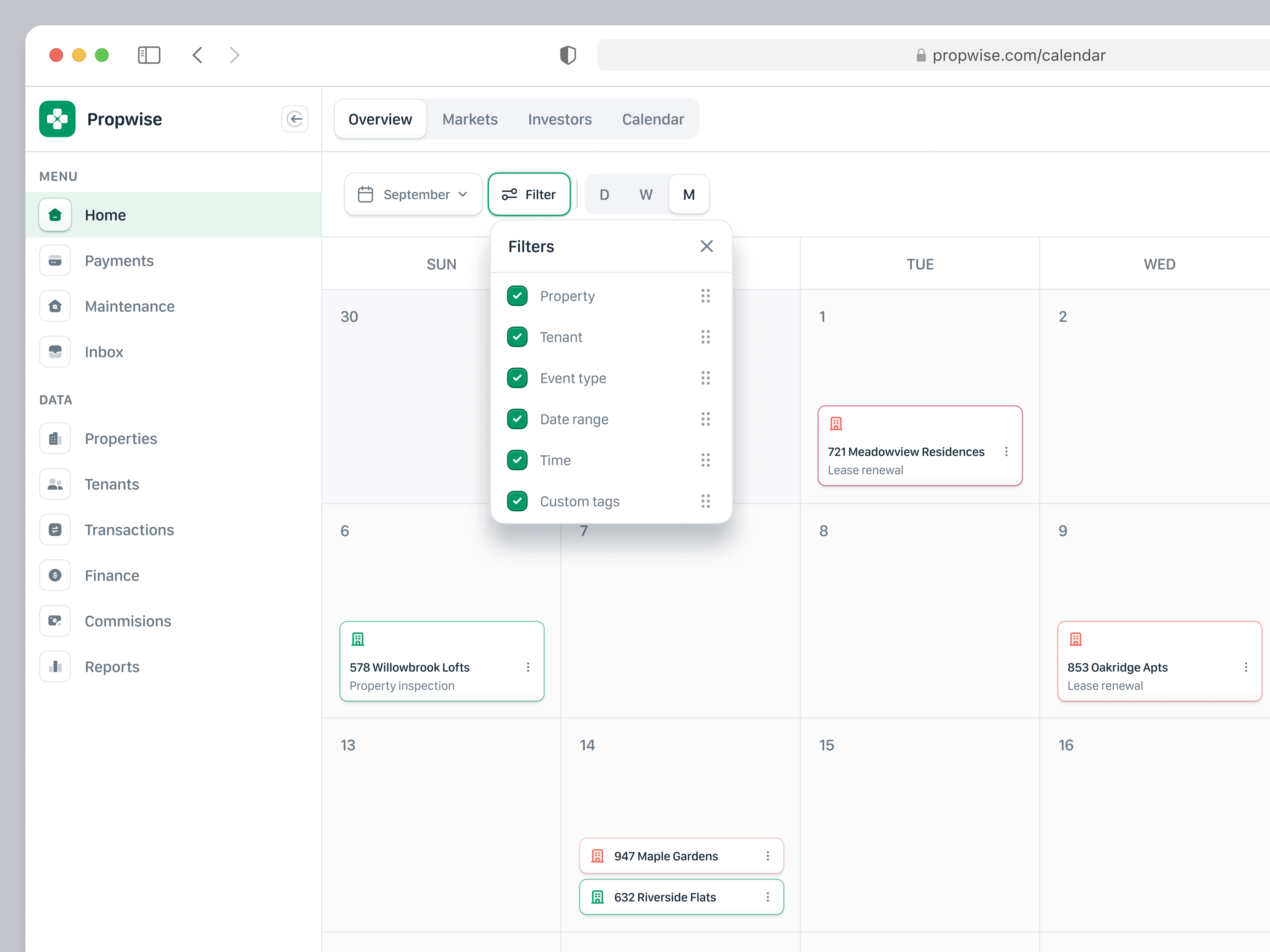The width and height of the screenshot is (1270, 952).
Task: Click the Filter button
Action: [x=529, y=195]
